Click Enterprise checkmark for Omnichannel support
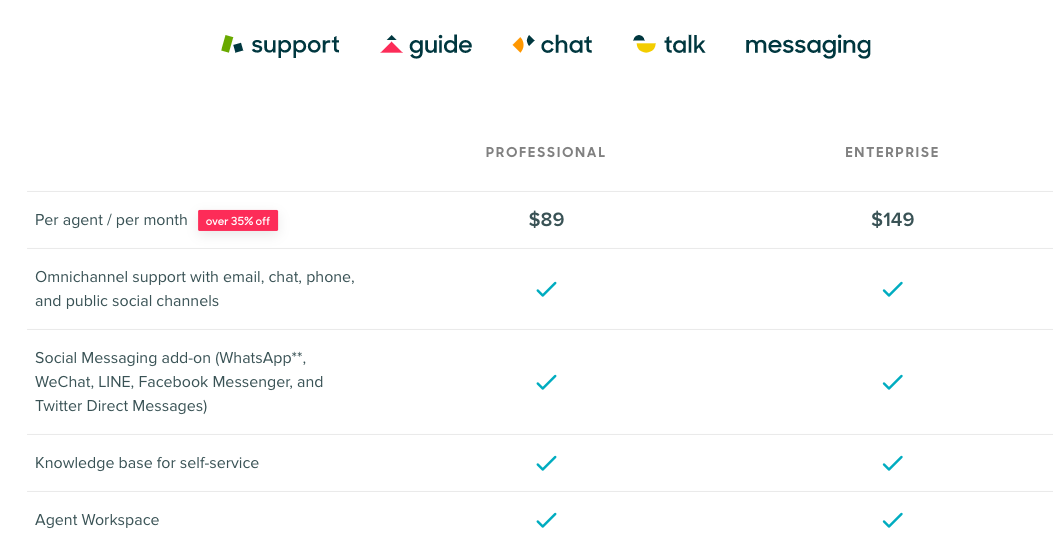Screen dimensions: 1053x546 click(892, 289)
